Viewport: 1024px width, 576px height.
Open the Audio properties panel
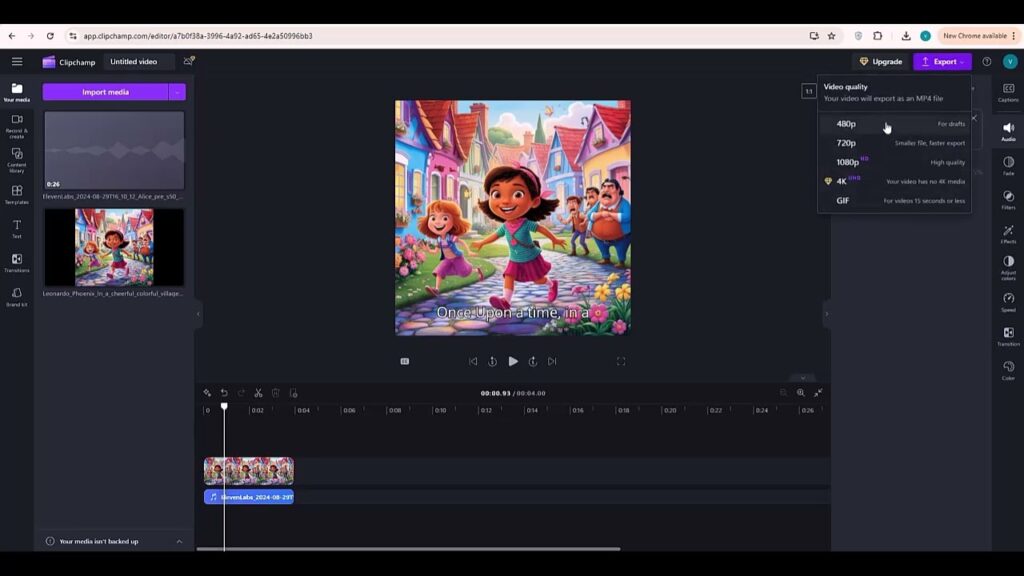(1008, 131)
